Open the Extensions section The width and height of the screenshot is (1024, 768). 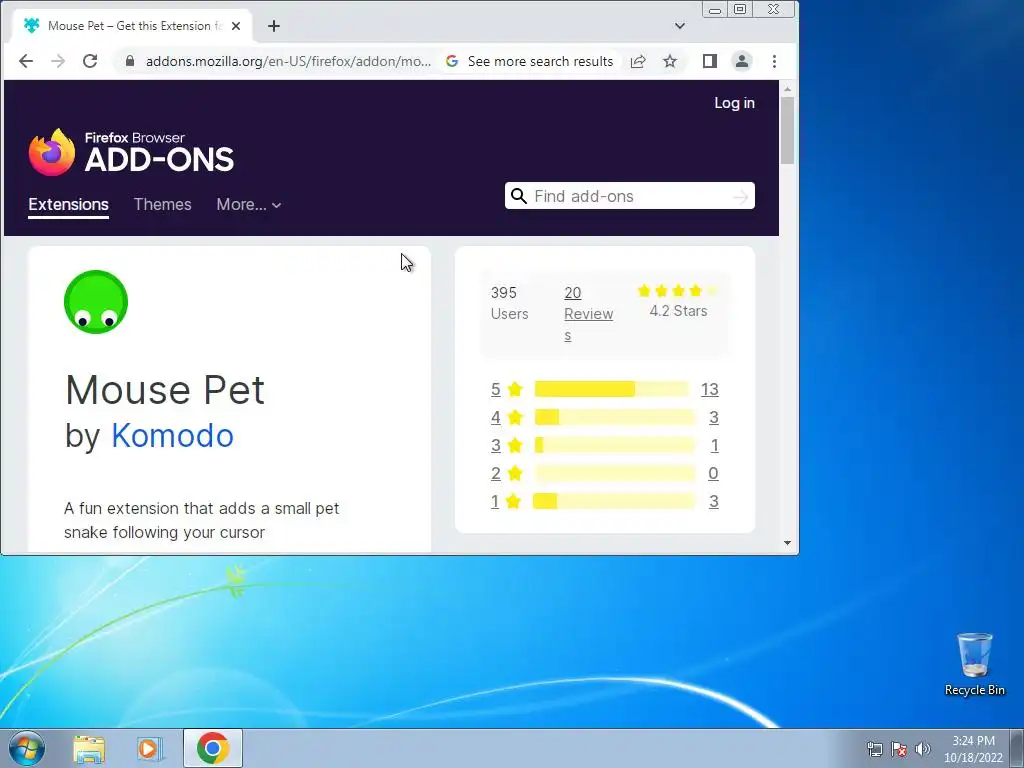click(x=69, y=204)
